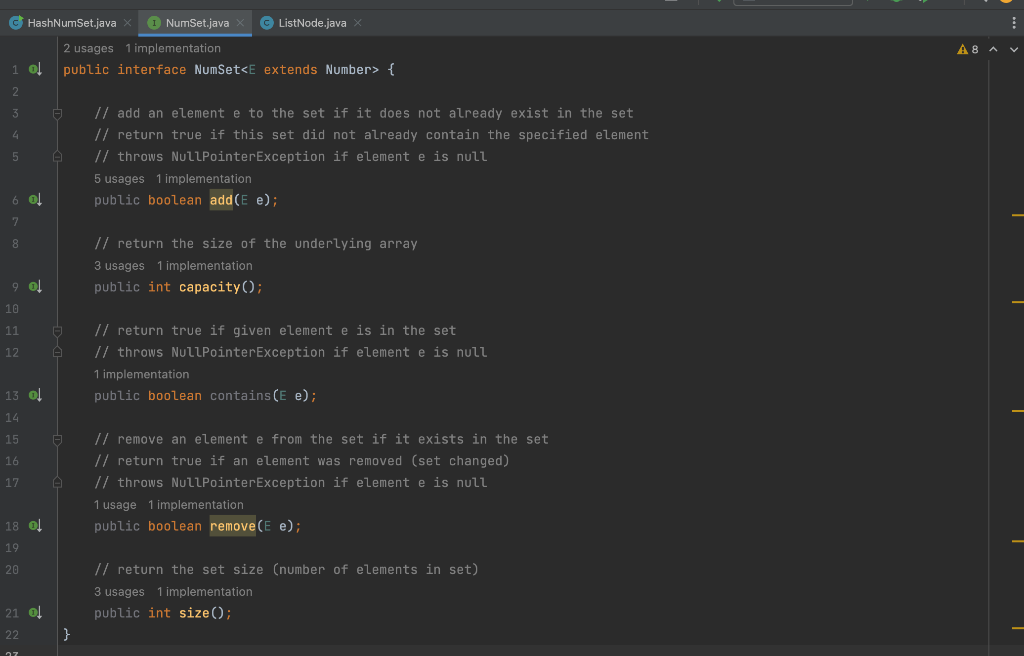
Task: Show '5 usages' of add method
Action: [x=119, y=179]
